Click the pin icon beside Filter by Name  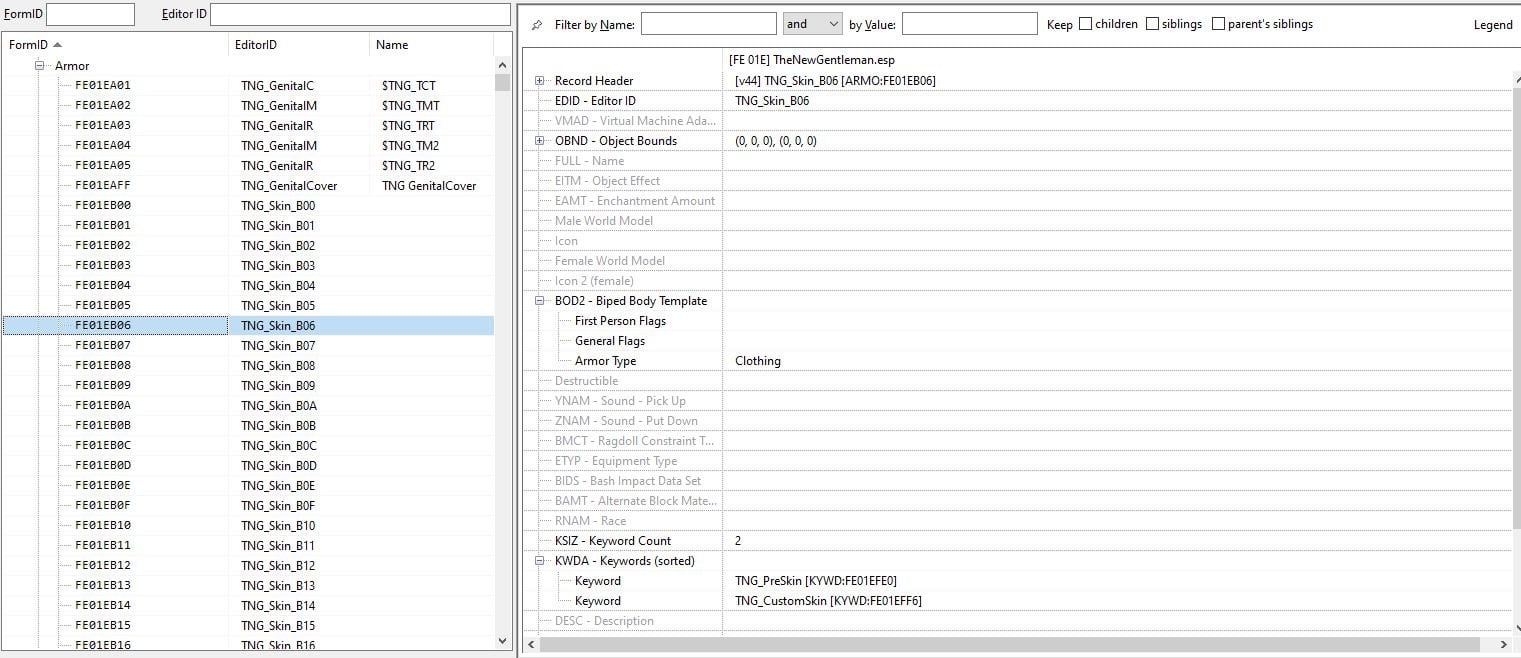tap(537, 24)
